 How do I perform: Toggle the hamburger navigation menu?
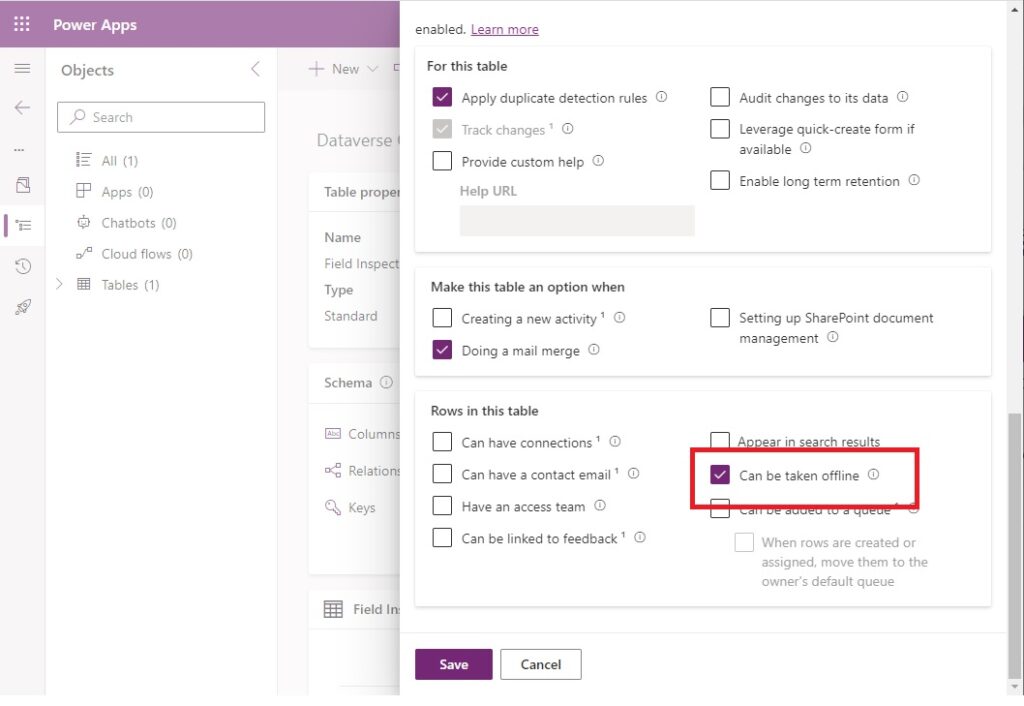point(22,69)
